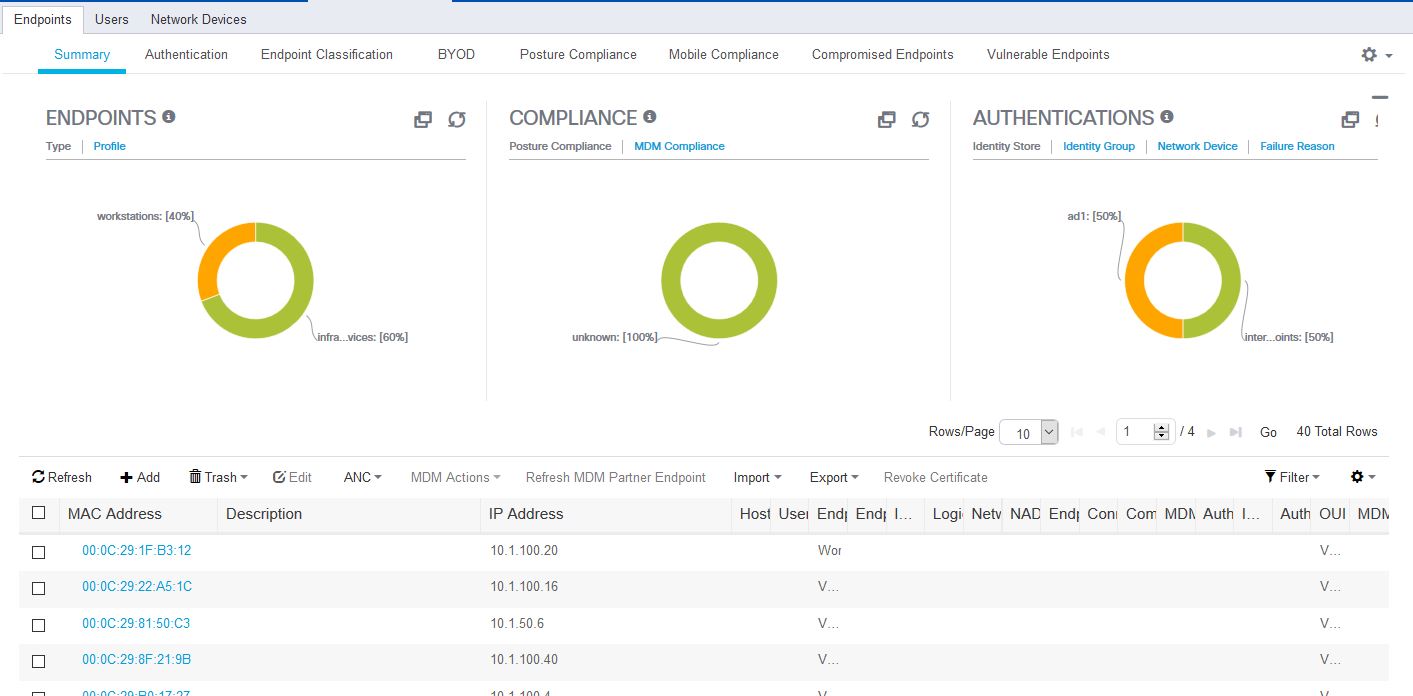The width and height of the screenshot is (1413, 696).
Task: Open the BYOD sub-tab
Action: [456, 54]
